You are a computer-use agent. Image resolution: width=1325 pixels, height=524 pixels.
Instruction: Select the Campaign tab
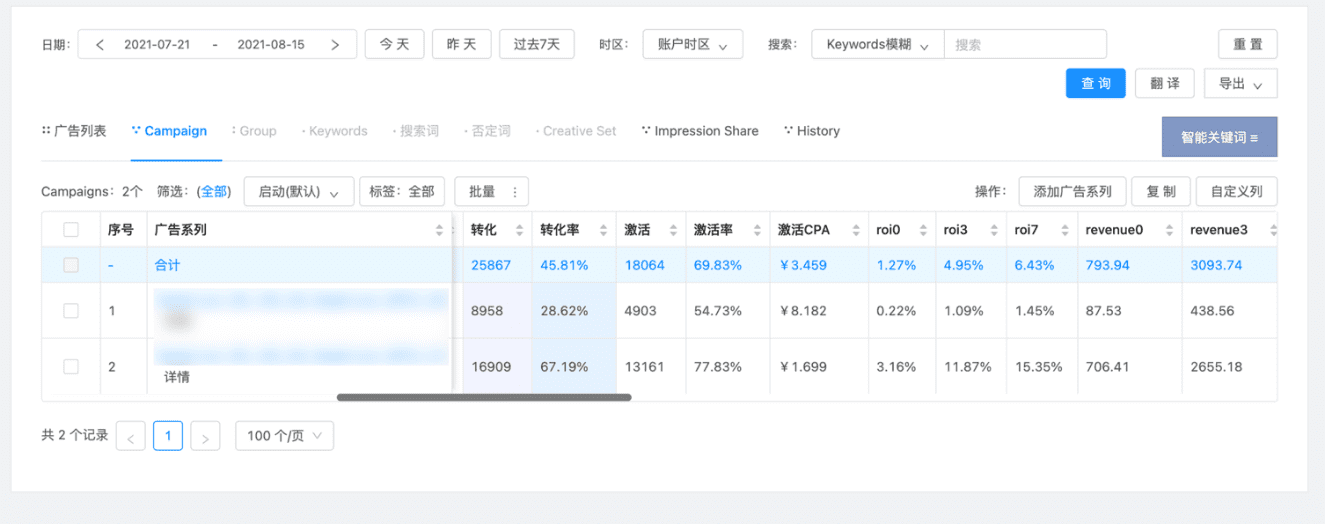169,131
